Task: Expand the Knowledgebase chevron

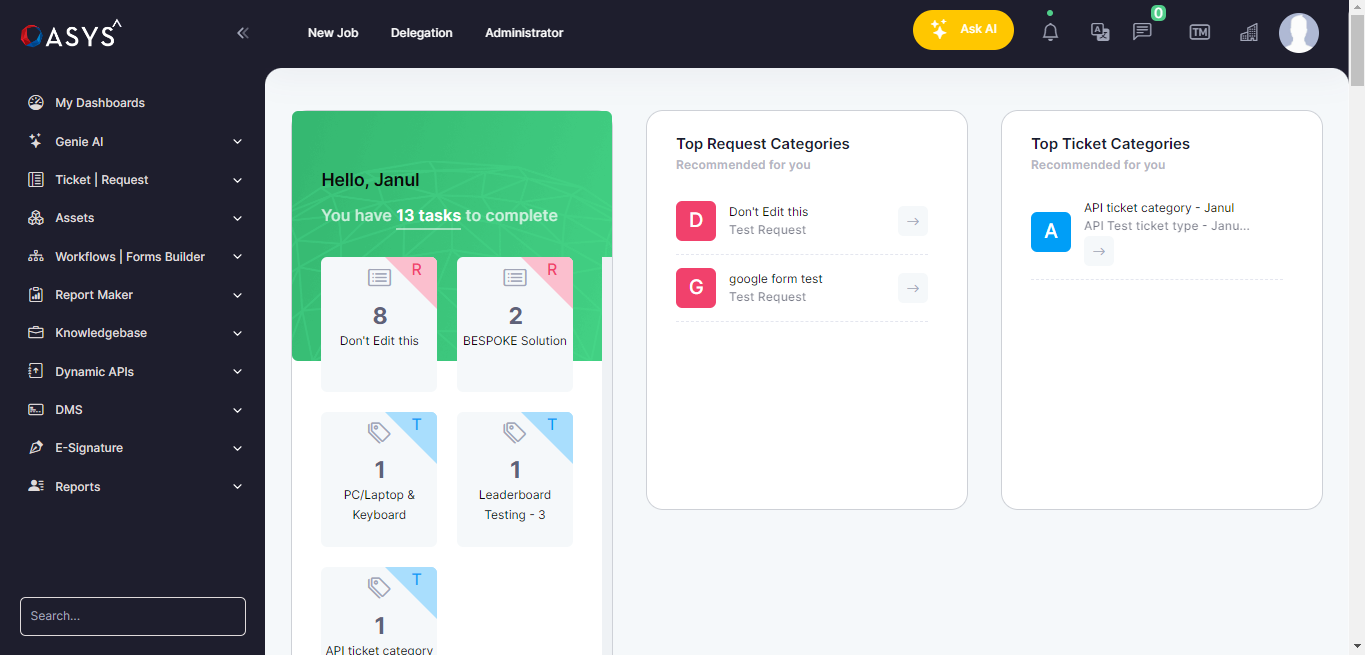Action: (238, 333)
